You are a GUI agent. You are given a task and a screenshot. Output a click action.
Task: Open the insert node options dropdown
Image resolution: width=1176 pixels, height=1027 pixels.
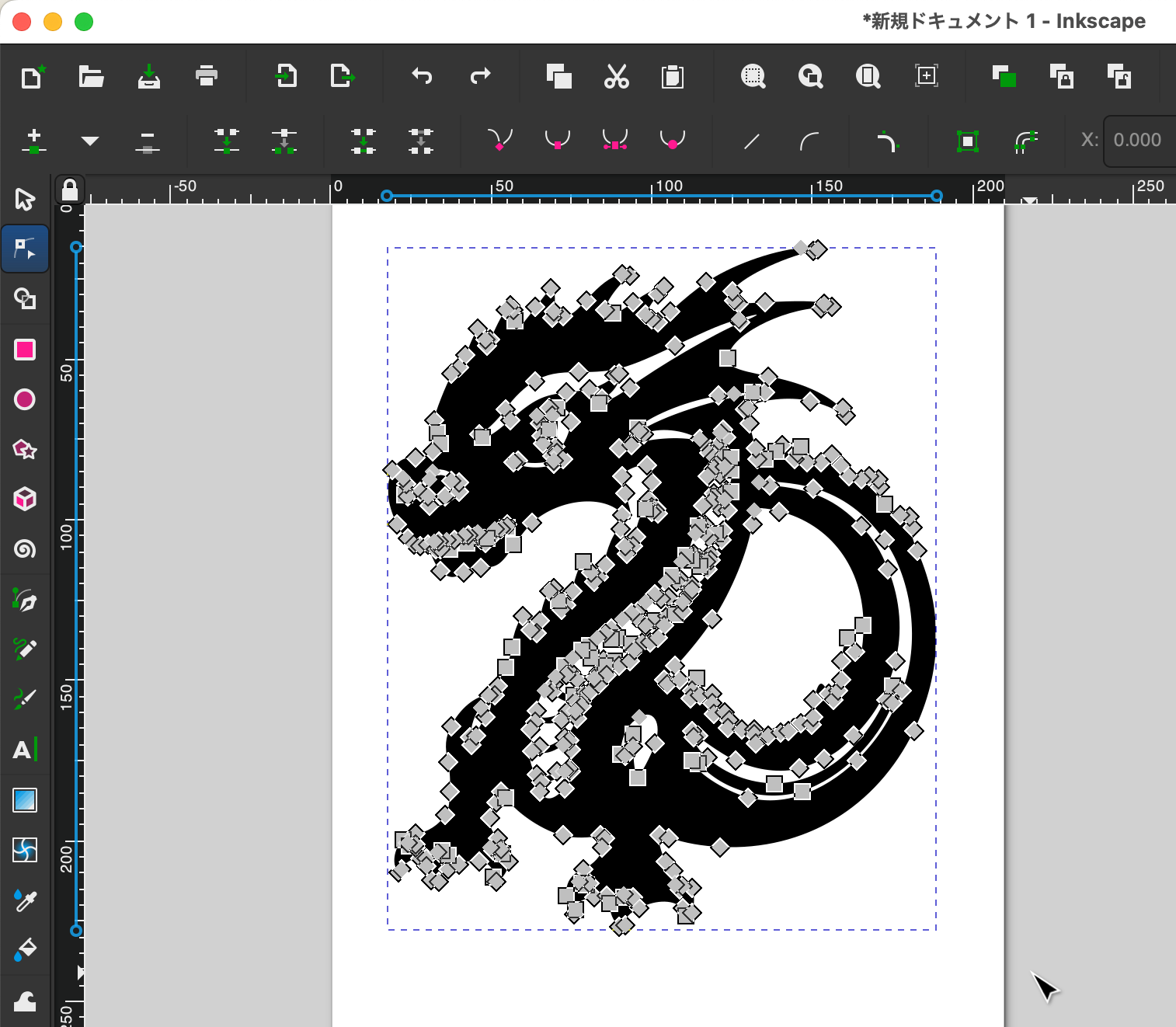pyautogui.click(x=90, y=141)
